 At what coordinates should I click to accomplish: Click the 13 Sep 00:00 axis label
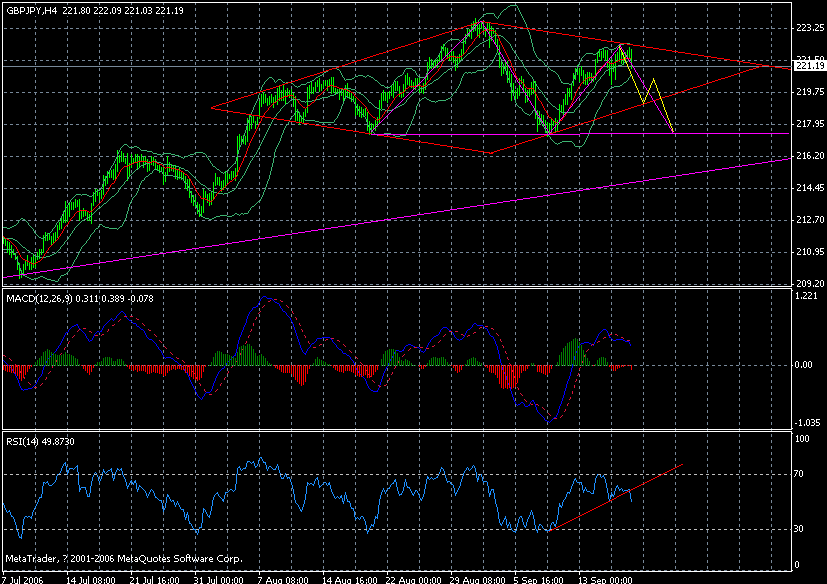[x=607, y=578]
